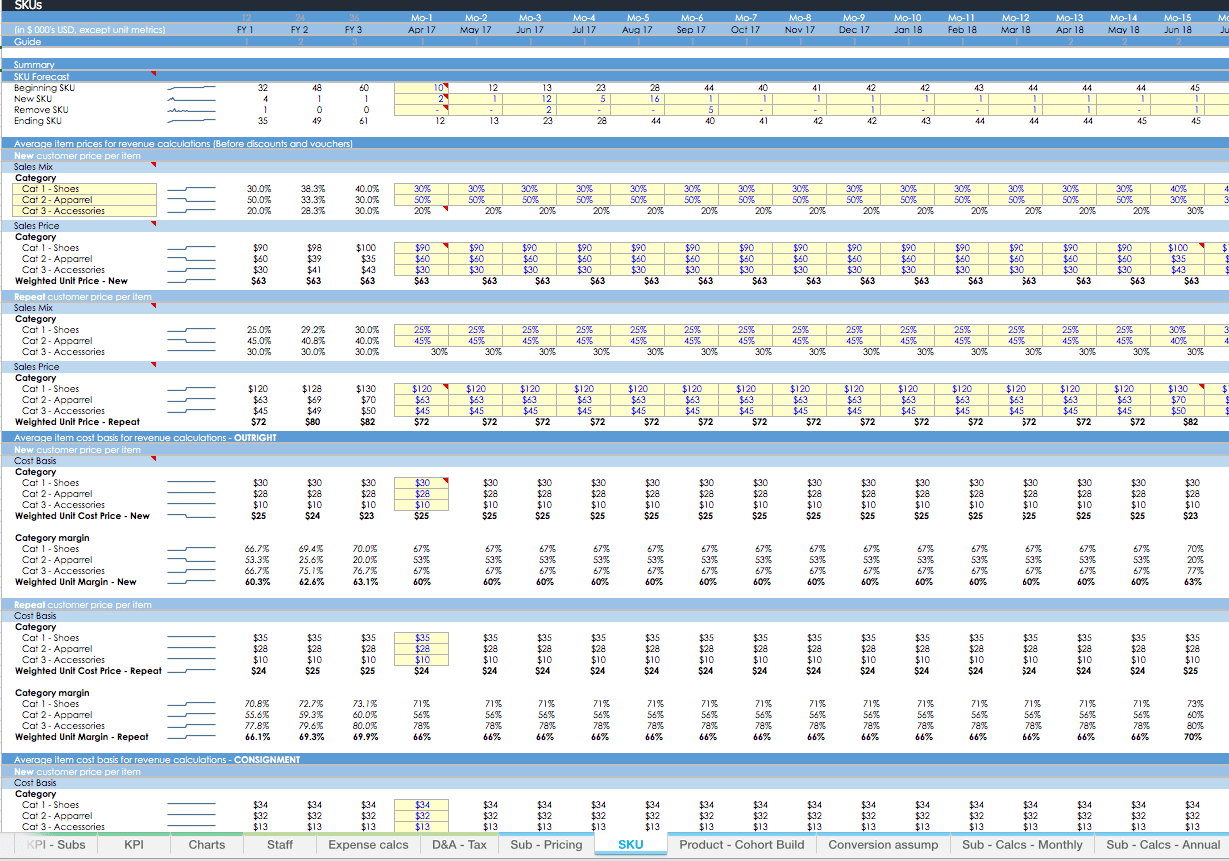Click the SKUs sheet title
The image size is (1229, 861).
tap(28, 5)
